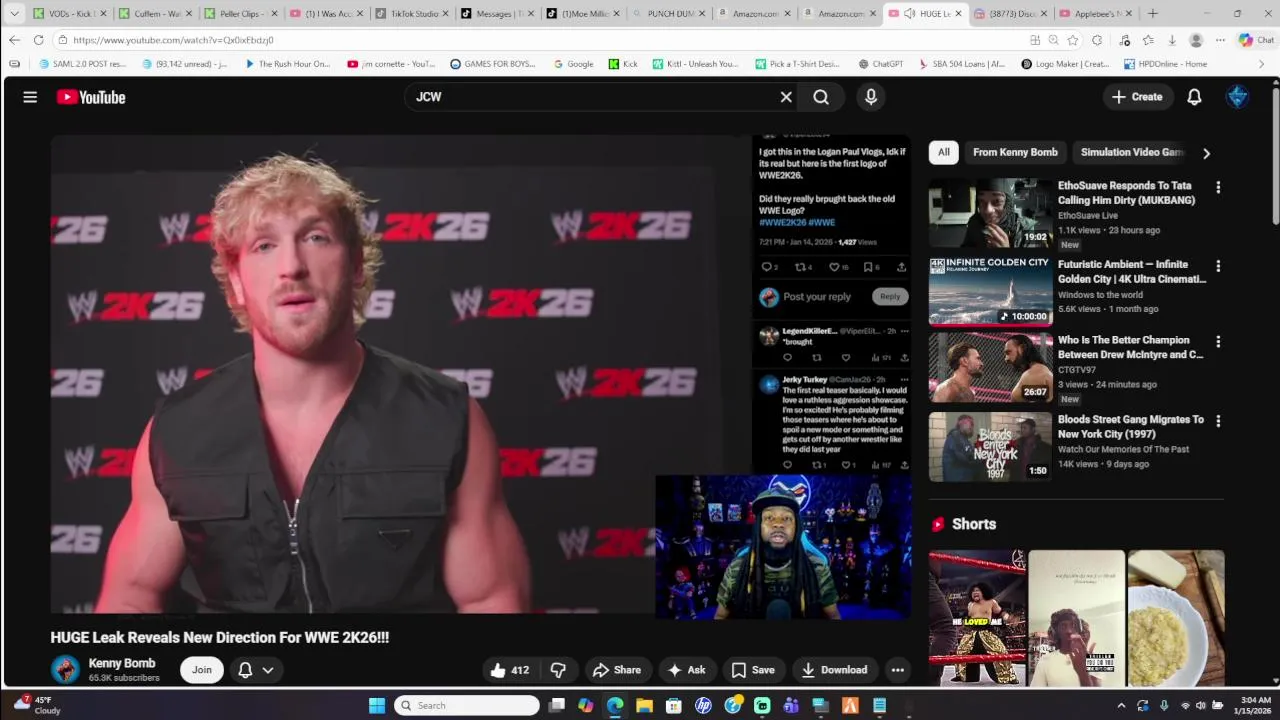Focus the YouTube search input field

[590, 97]
